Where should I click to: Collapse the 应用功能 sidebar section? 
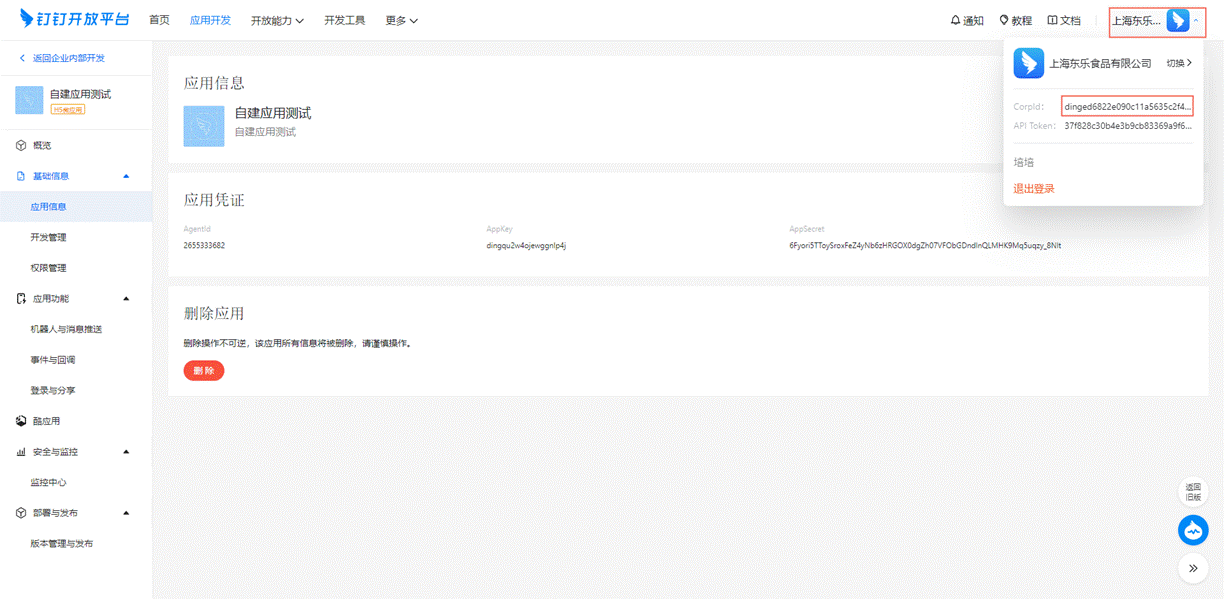pyautogui.click(x=126, y=298)
